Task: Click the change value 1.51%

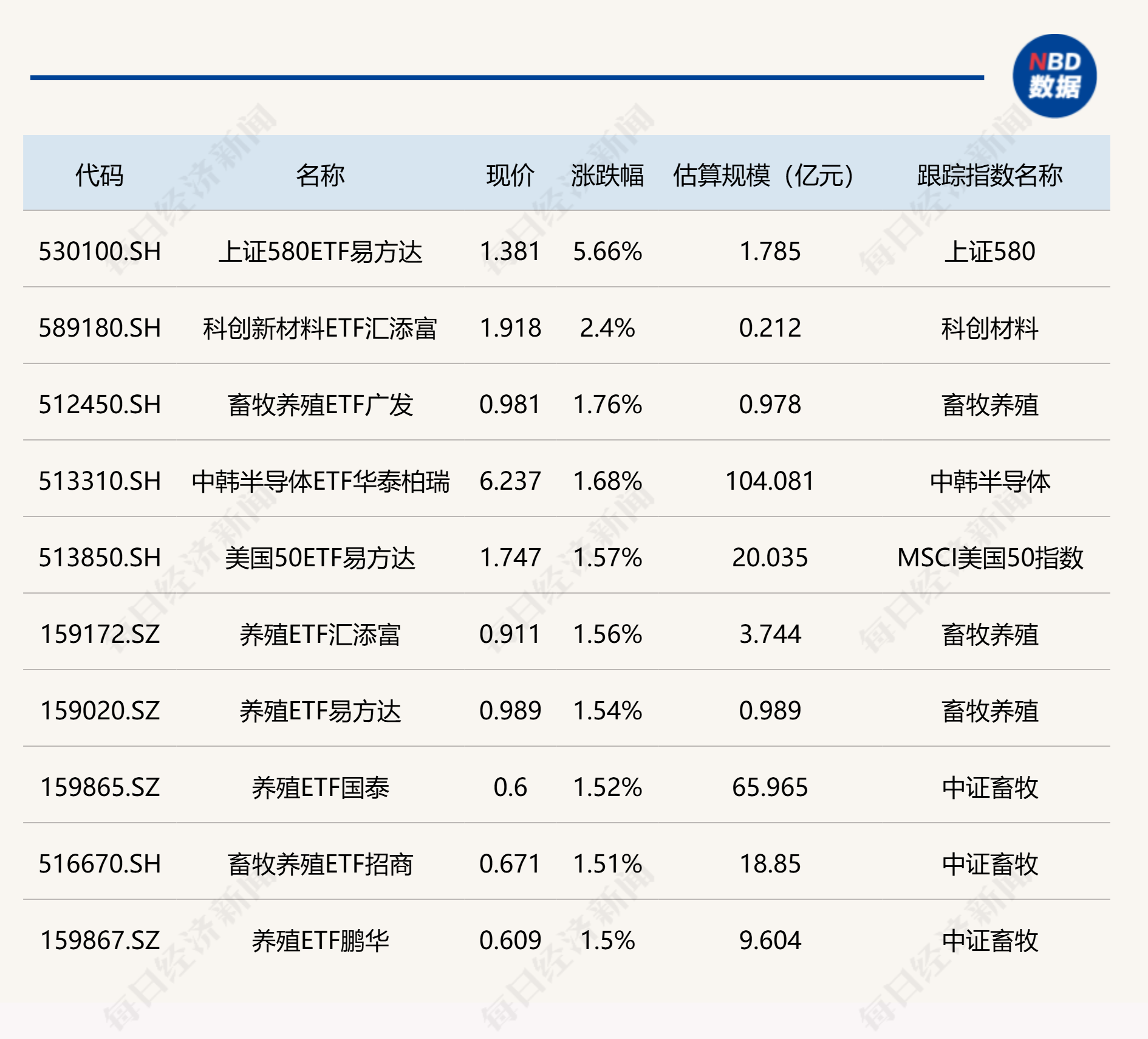Action: tap(607, 864)
